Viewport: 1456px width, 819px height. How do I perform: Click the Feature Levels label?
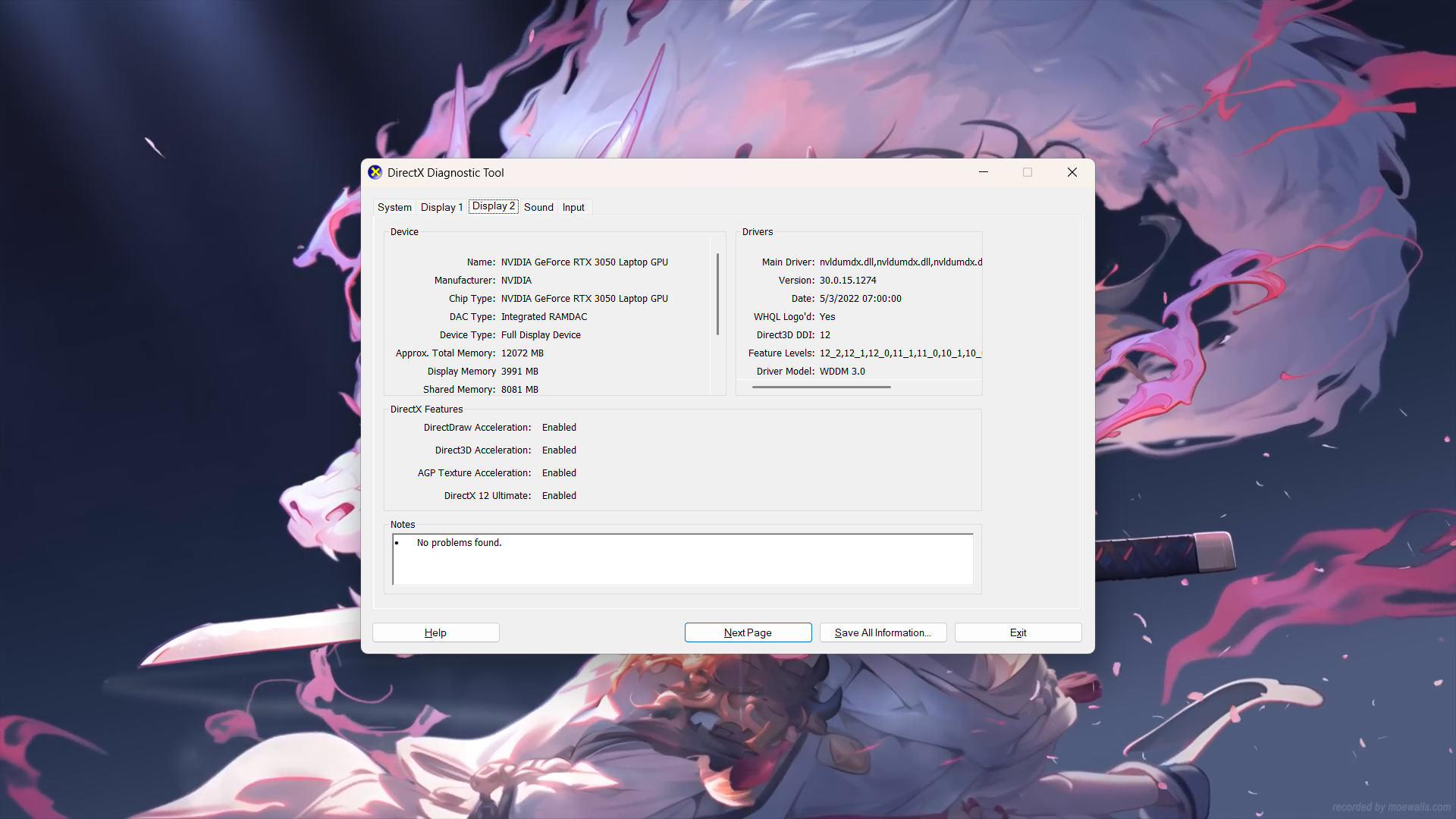(781, 353)
